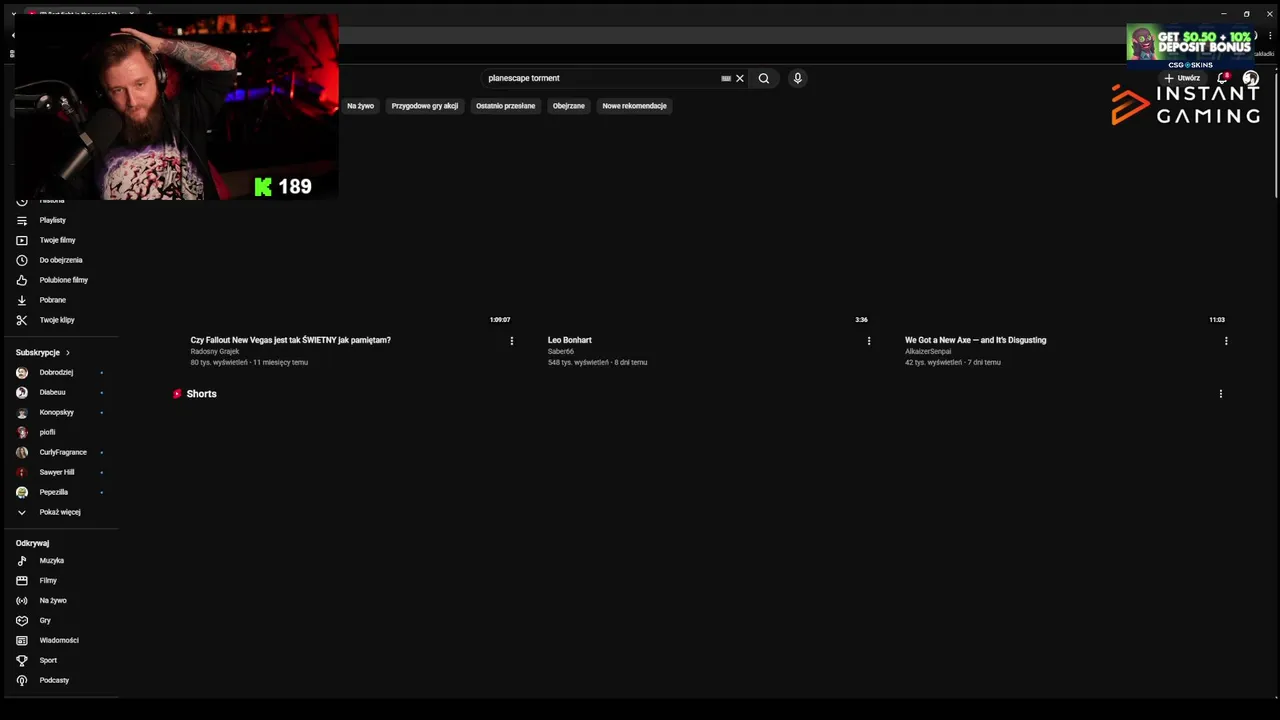Viewport: 1280px width, 720px height.
Task: Open Gry gaming category
Action: (x=60, y=621)
